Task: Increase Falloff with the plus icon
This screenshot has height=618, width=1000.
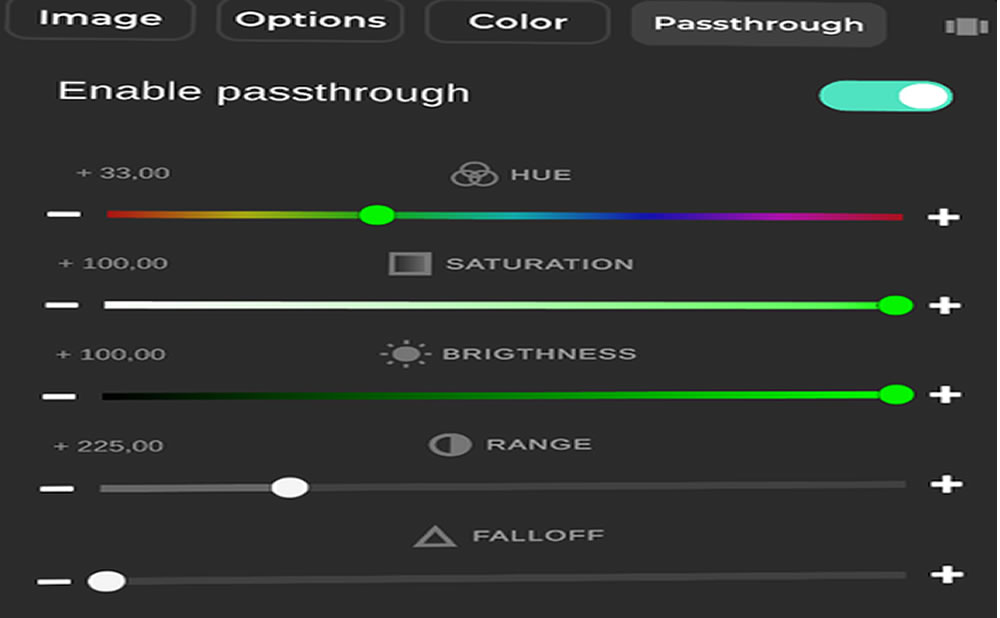Action: tap(946, 575)
